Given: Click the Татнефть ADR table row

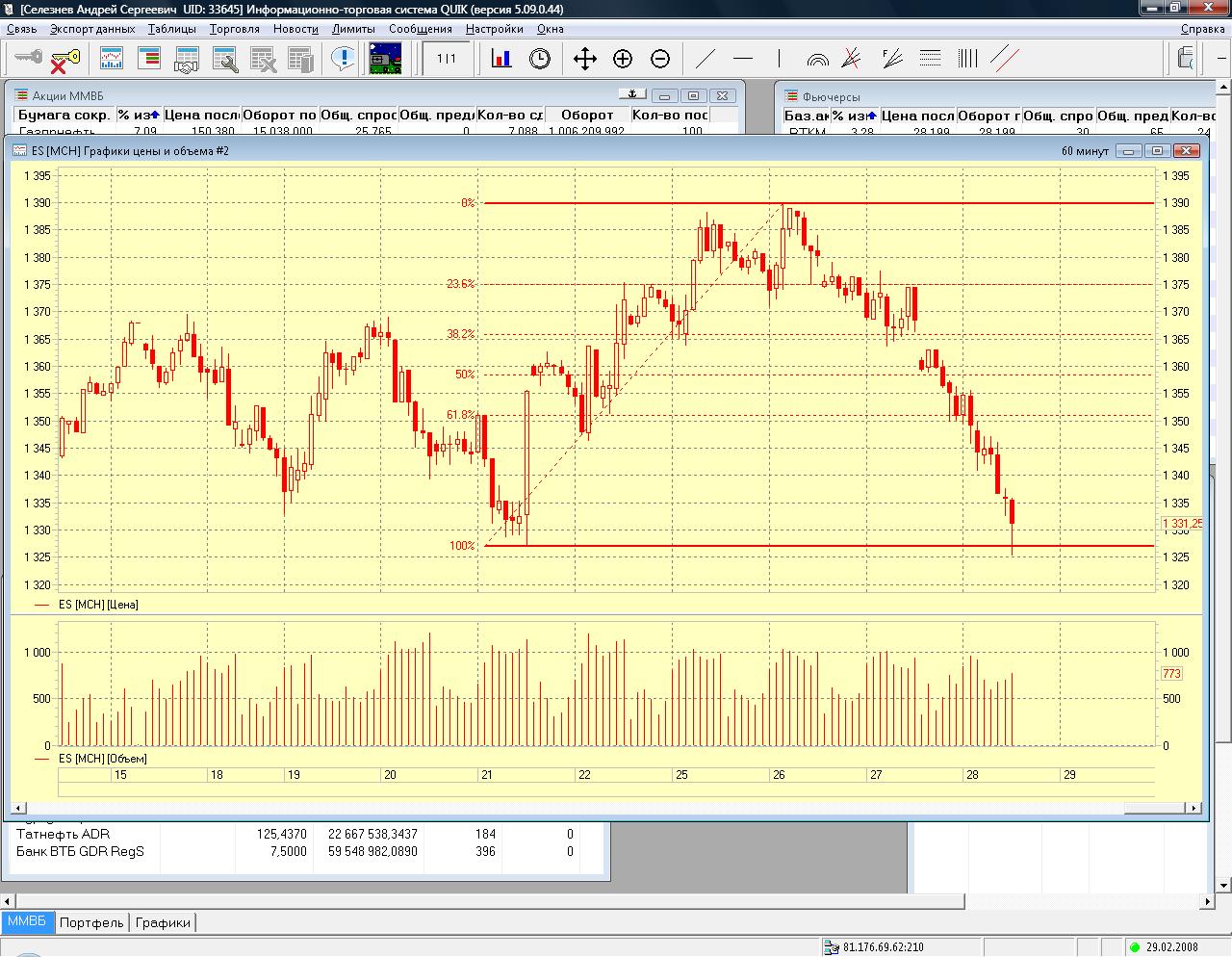Looking at the screenshot, I should [x=310, y=834].
